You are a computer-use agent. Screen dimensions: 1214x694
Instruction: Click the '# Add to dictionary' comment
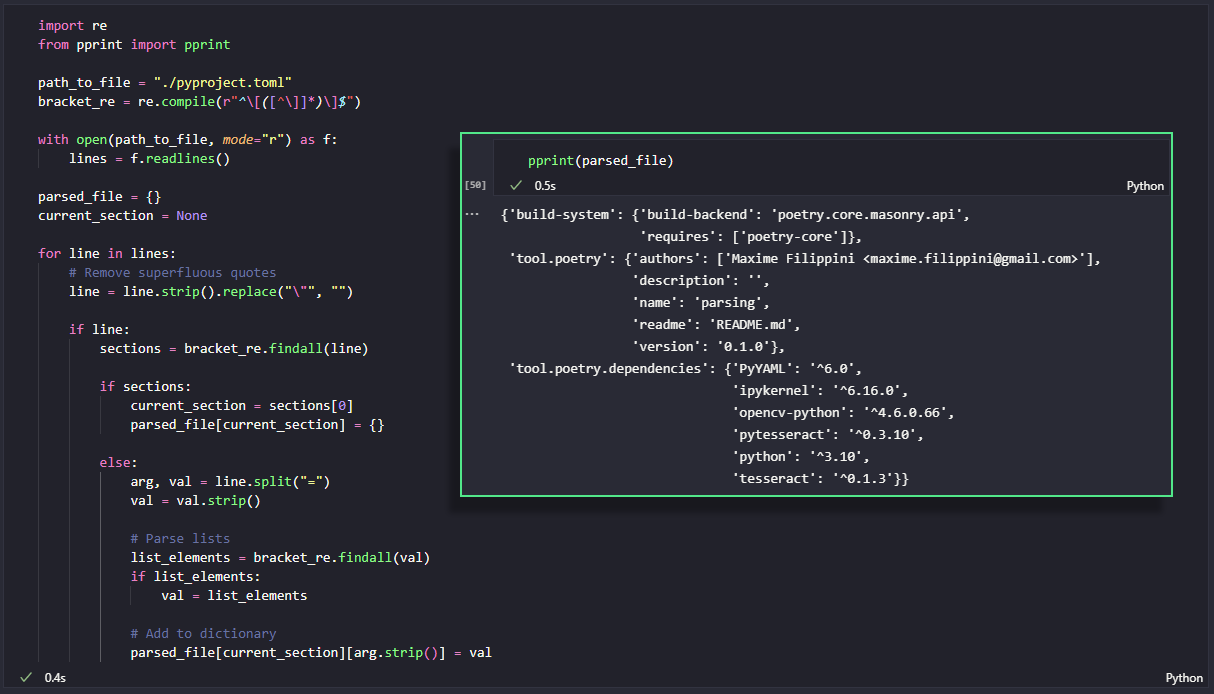click(x=202, y=633)
